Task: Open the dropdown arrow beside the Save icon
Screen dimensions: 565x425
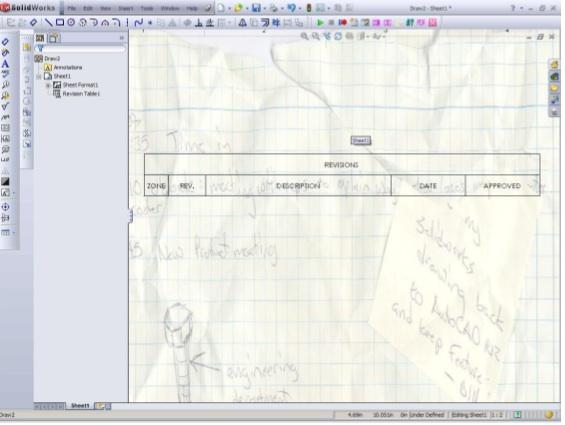Action: click(x=264, y=8)
